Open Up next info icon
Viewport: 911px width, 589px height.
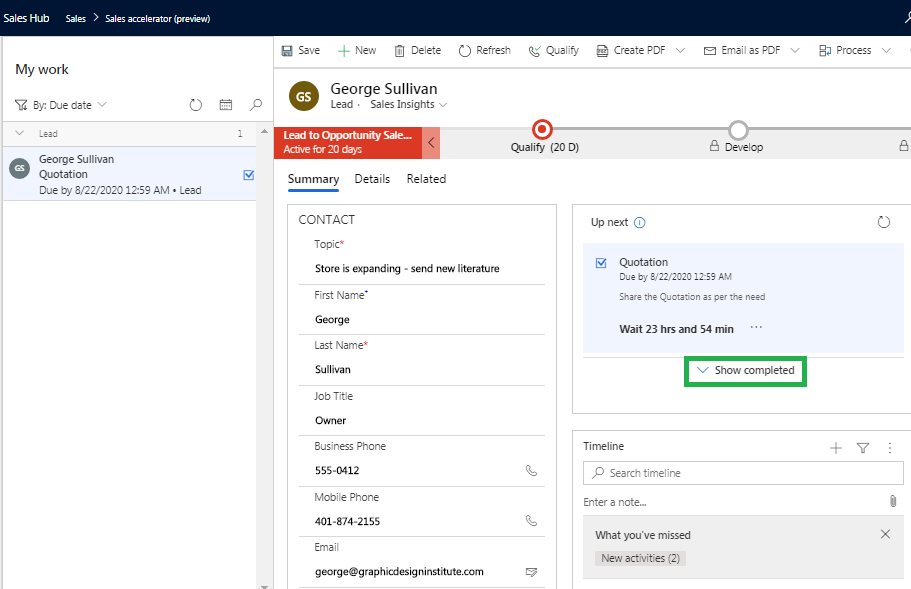639,222
